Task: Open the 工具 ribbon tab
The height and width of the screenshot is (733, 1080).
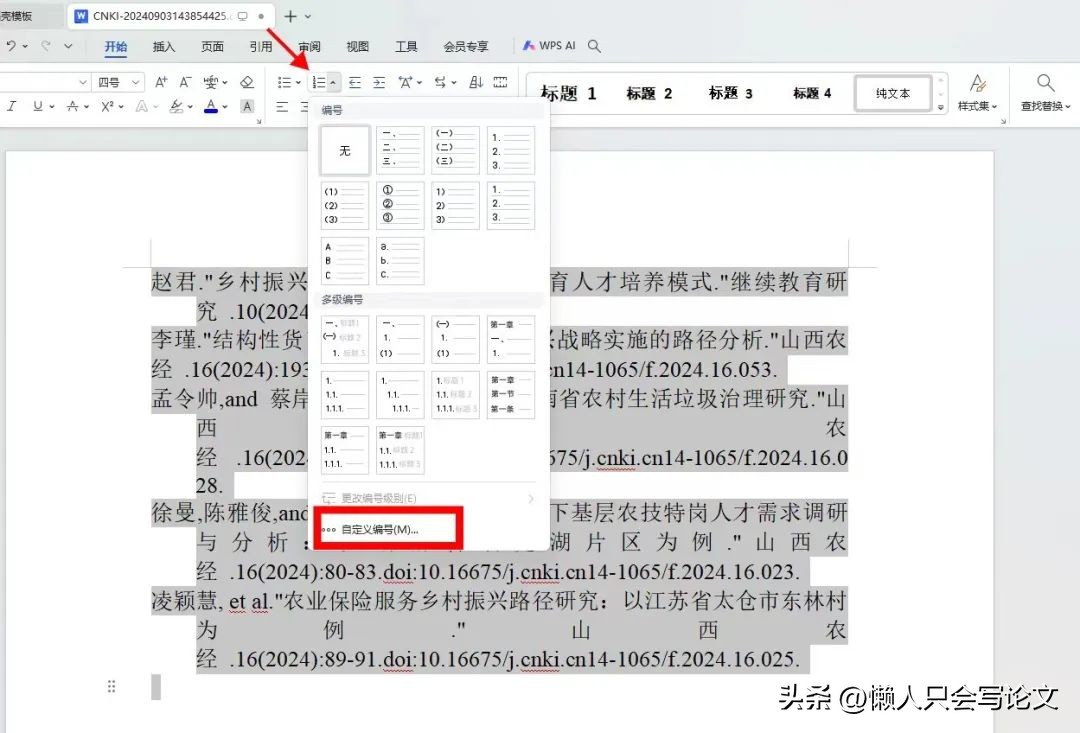Action: (x=406, y=46)
